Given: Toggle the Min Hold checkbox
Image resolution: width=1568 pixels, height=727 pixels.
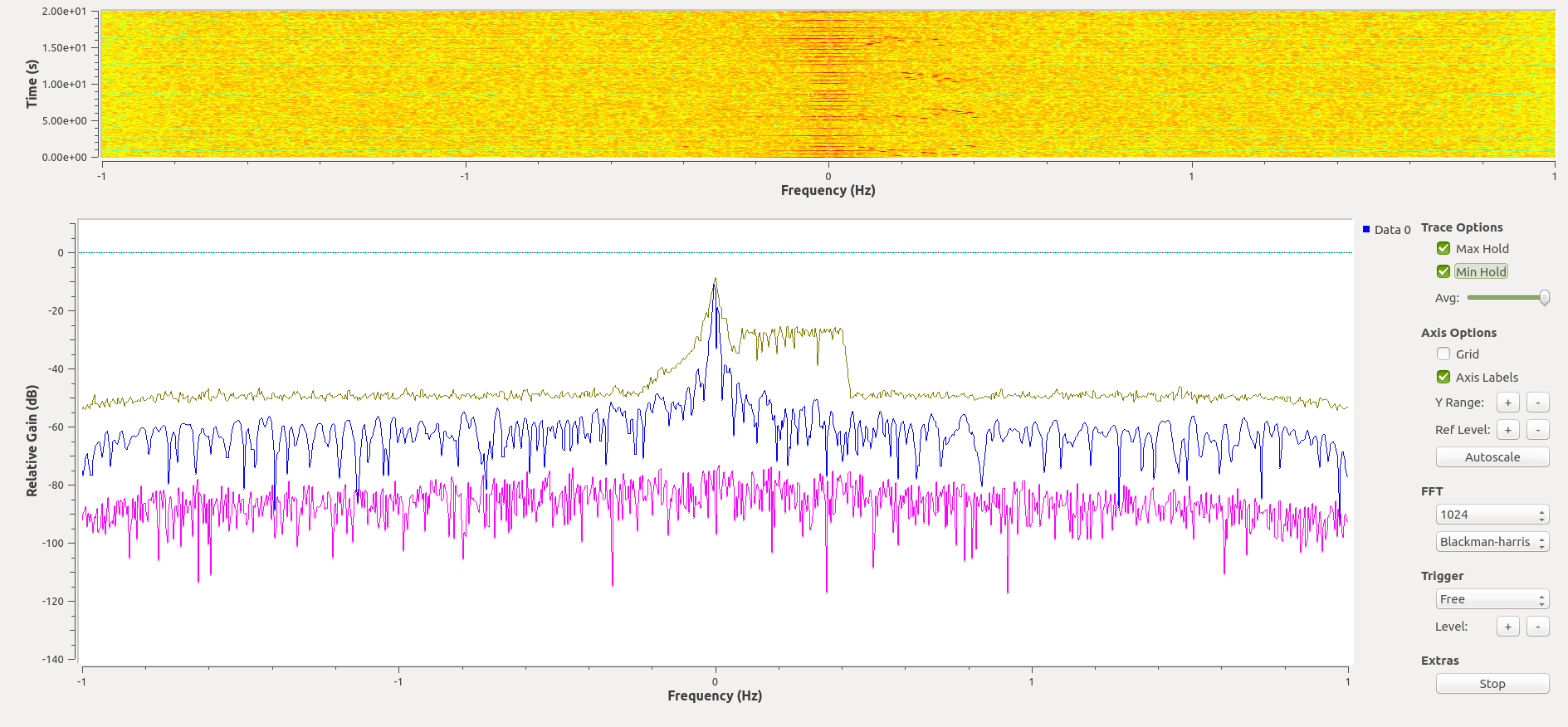Looking at the screenshot, I should click(1443, 271).
